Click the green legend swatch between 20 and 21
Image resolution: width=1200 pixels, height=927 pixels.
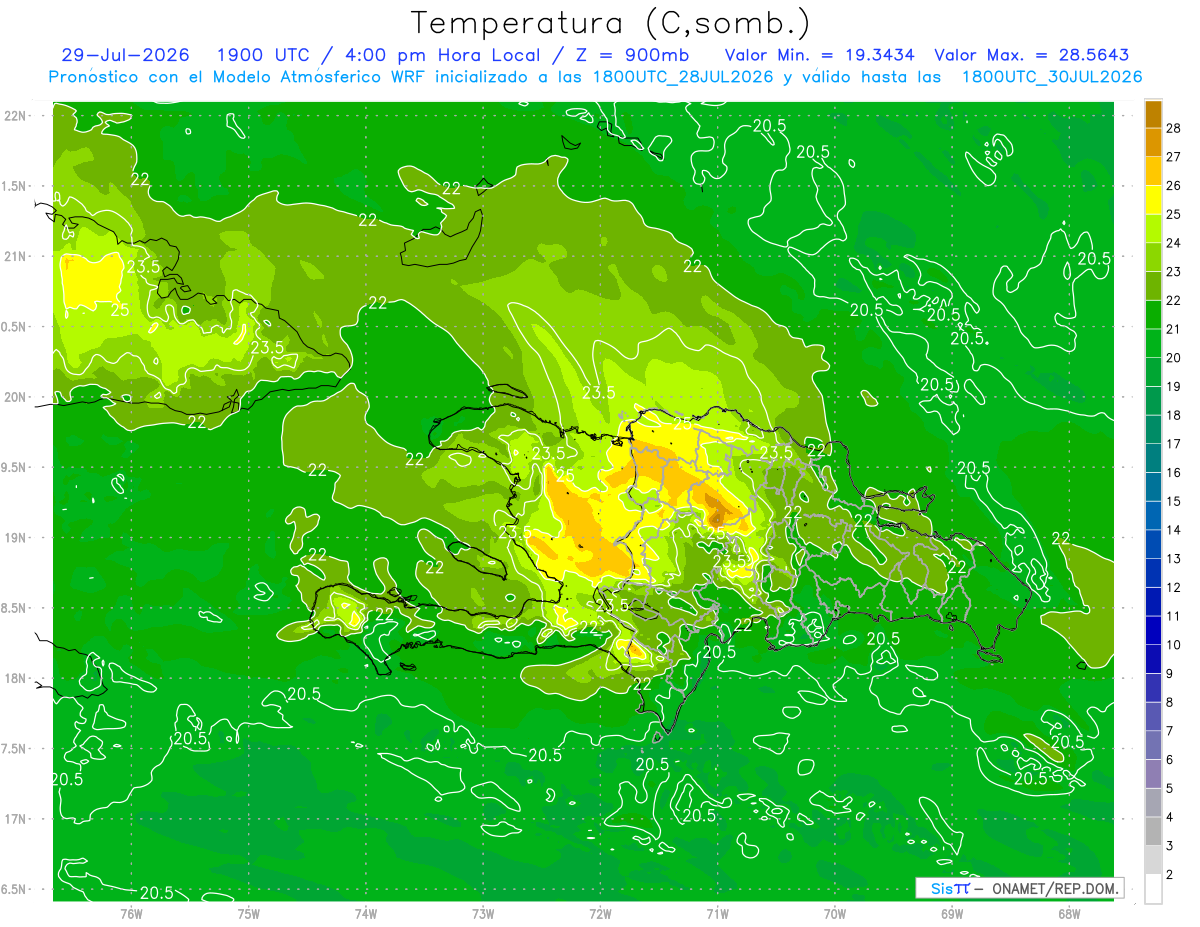point(1153,343)
